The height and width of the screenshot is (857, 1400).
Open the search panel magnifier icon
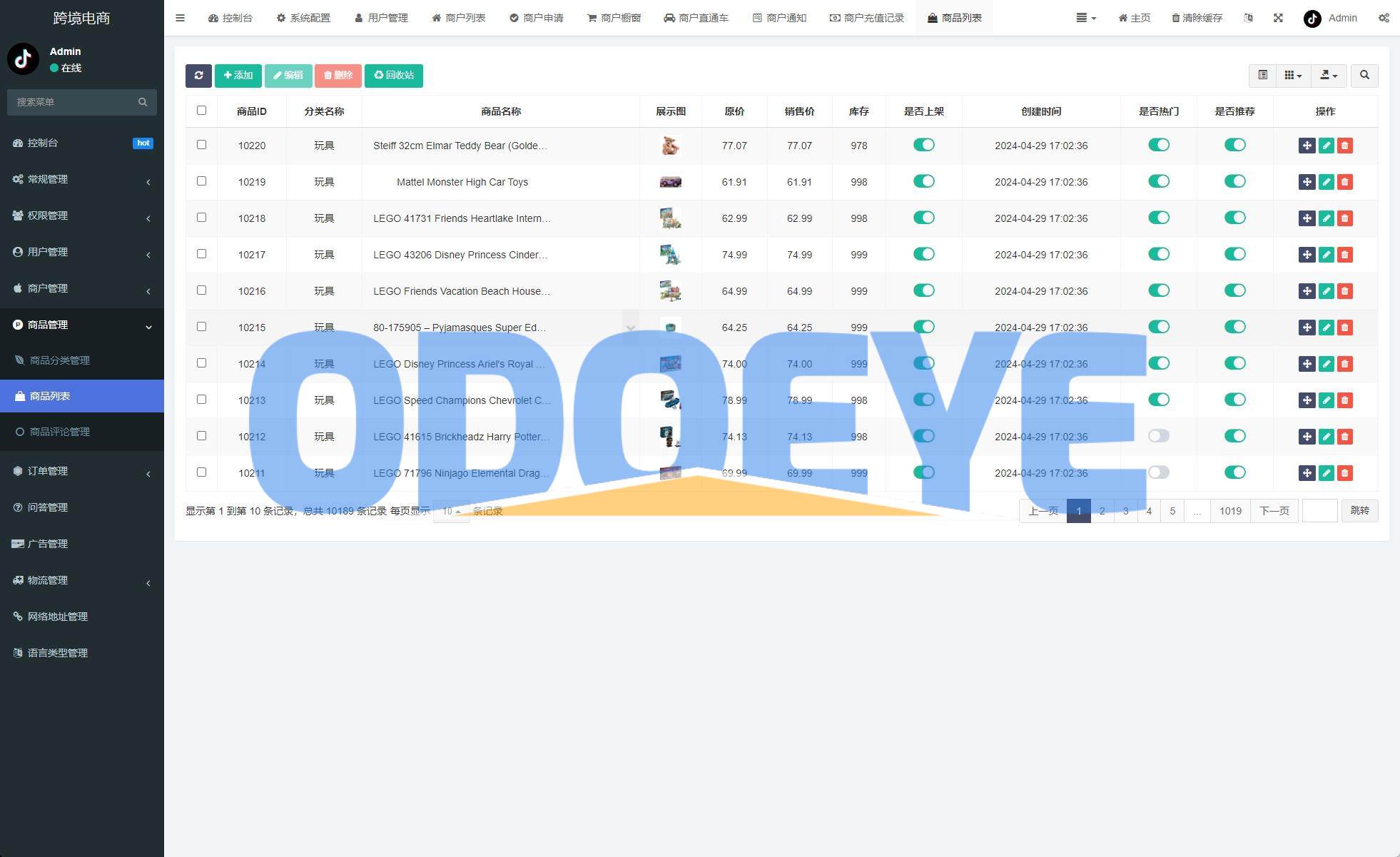pyautogui.click(x=1364, y=76)
